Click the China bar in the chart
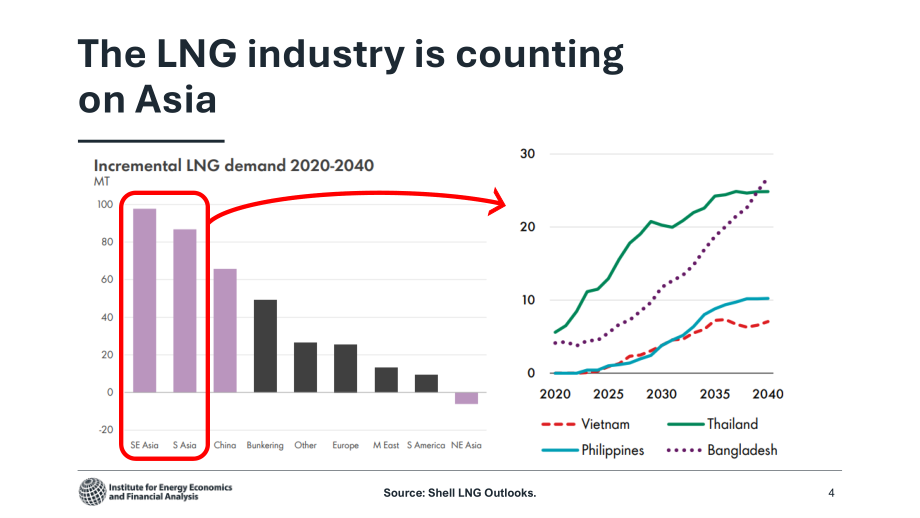 (225, 330)
